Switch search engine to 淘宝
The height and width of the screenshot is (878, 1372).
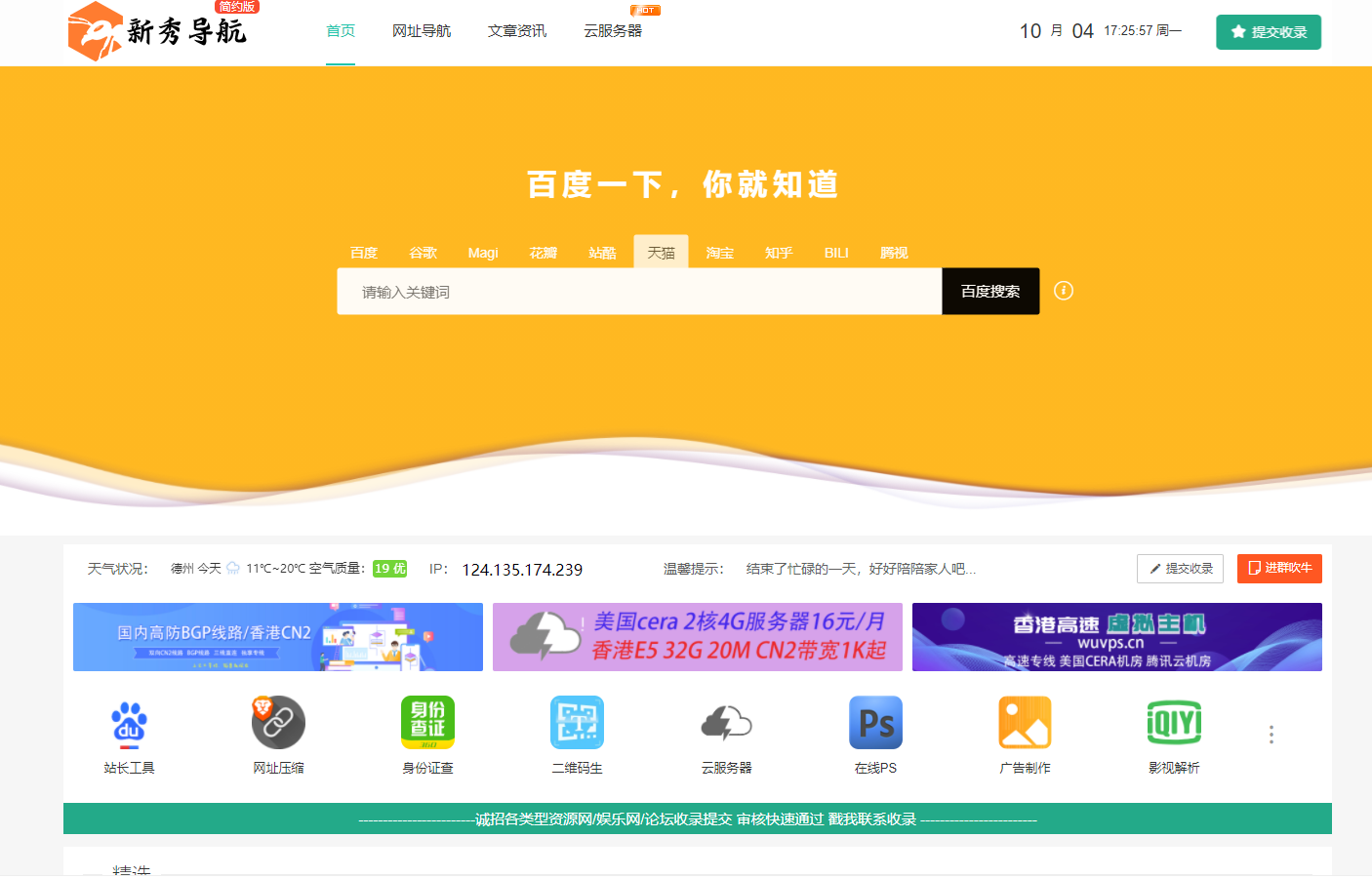[x=719, y=252]
